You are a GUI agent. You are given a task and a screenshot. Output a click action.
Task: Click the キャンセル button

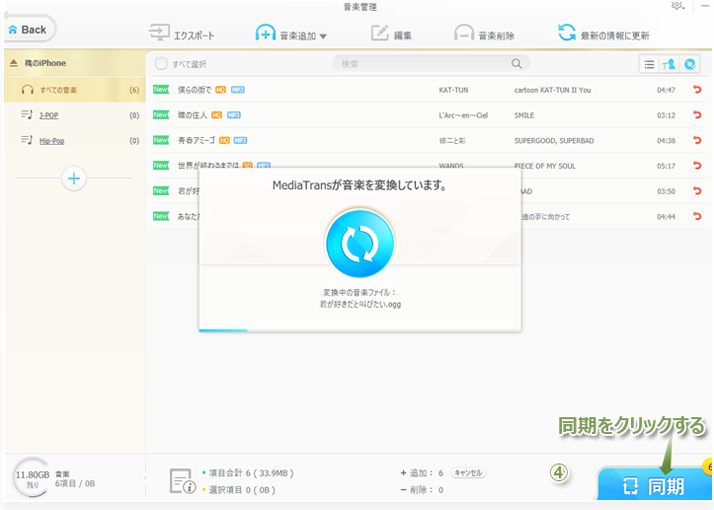click(x=468, y=473)
